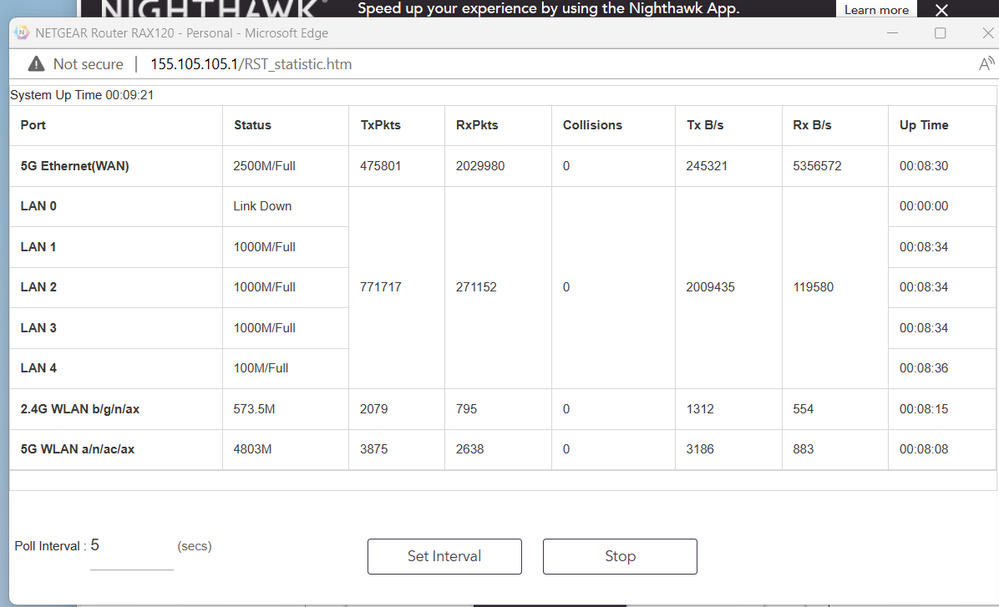Click the TxPkts column header

pyautogui.click(x=380, y=125)
